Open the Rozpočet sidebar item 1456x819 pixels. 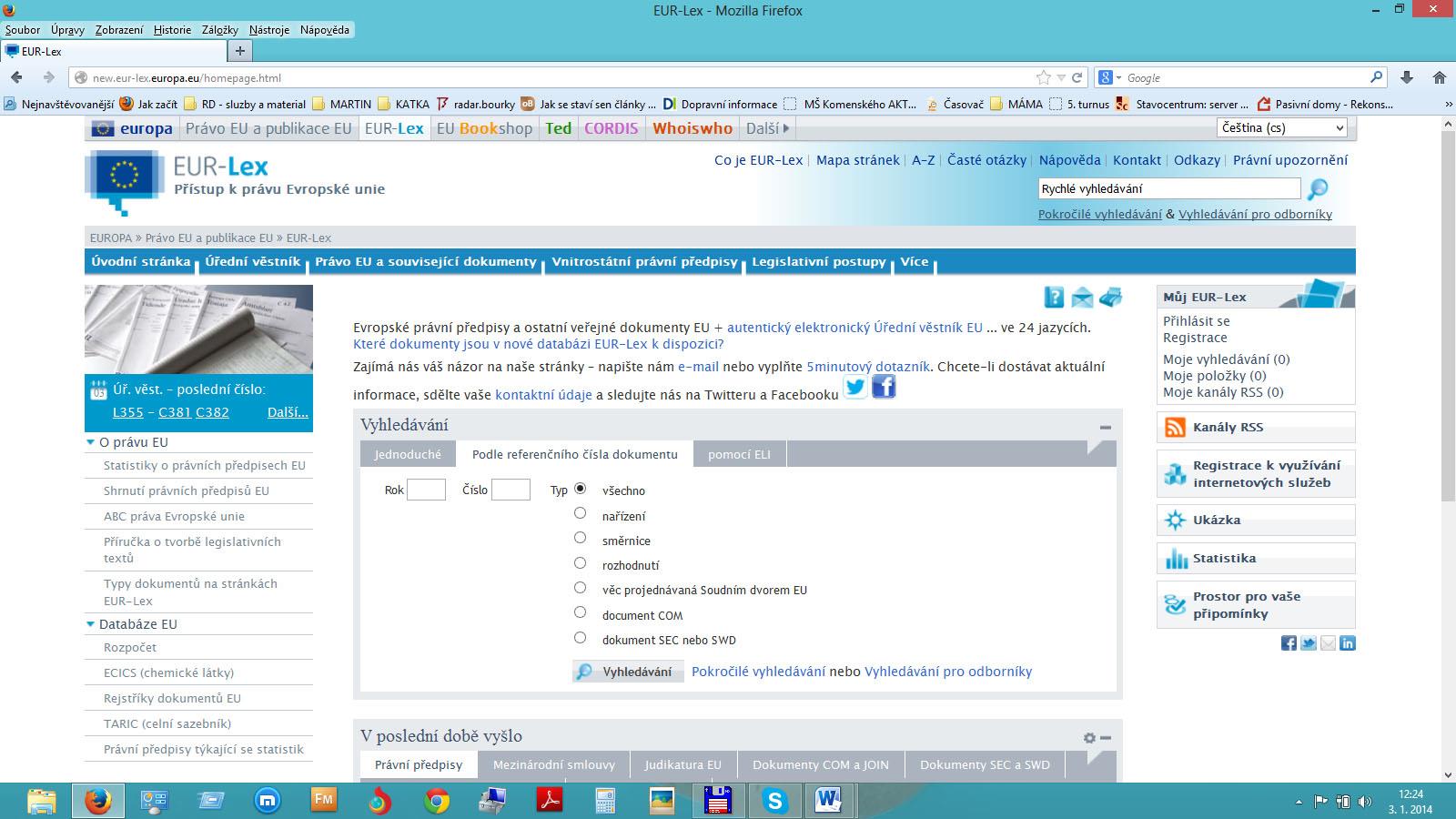pos(130,648)
